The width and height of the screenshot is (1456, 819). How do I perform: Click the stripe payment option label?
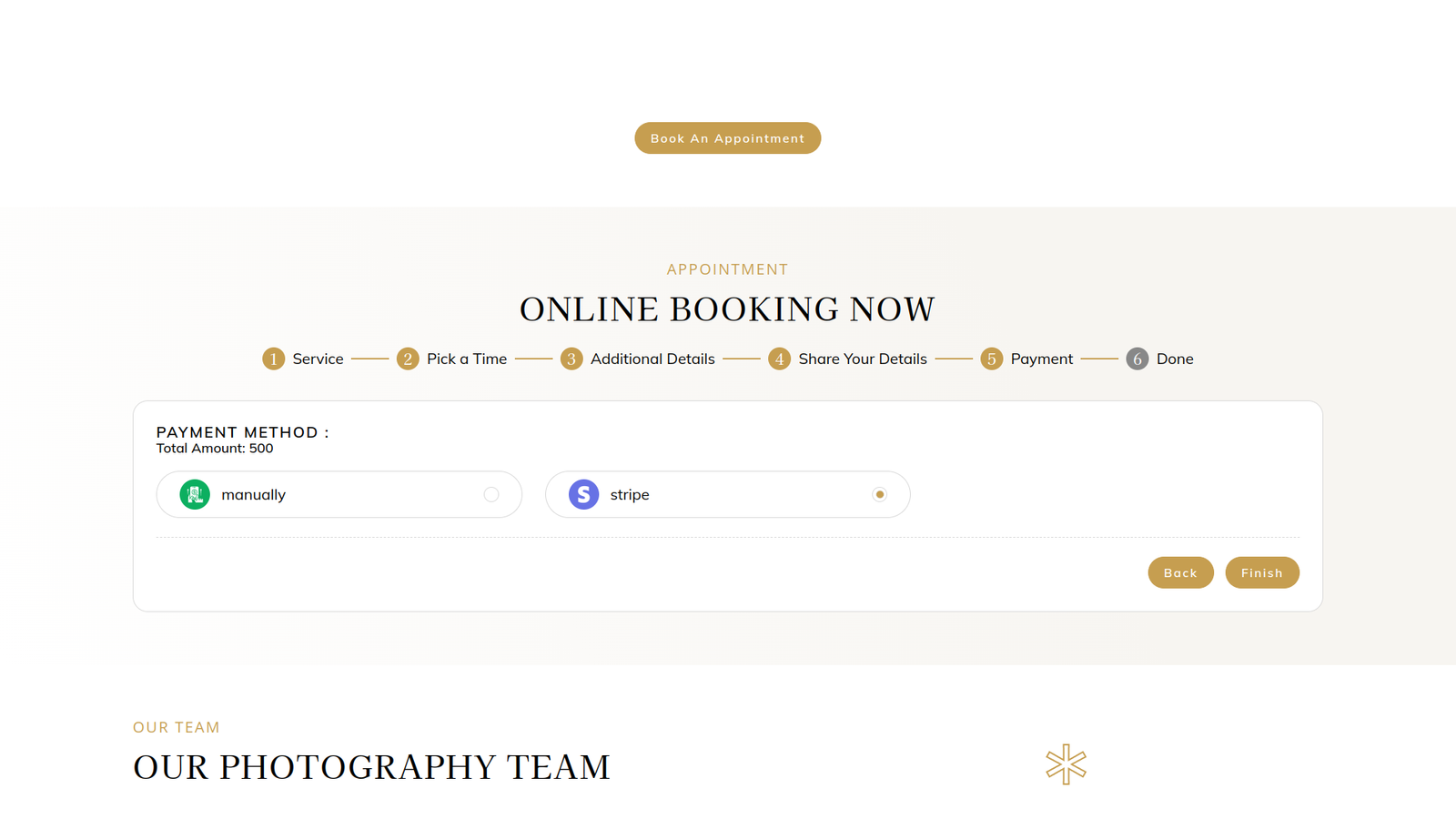point(630,494)
